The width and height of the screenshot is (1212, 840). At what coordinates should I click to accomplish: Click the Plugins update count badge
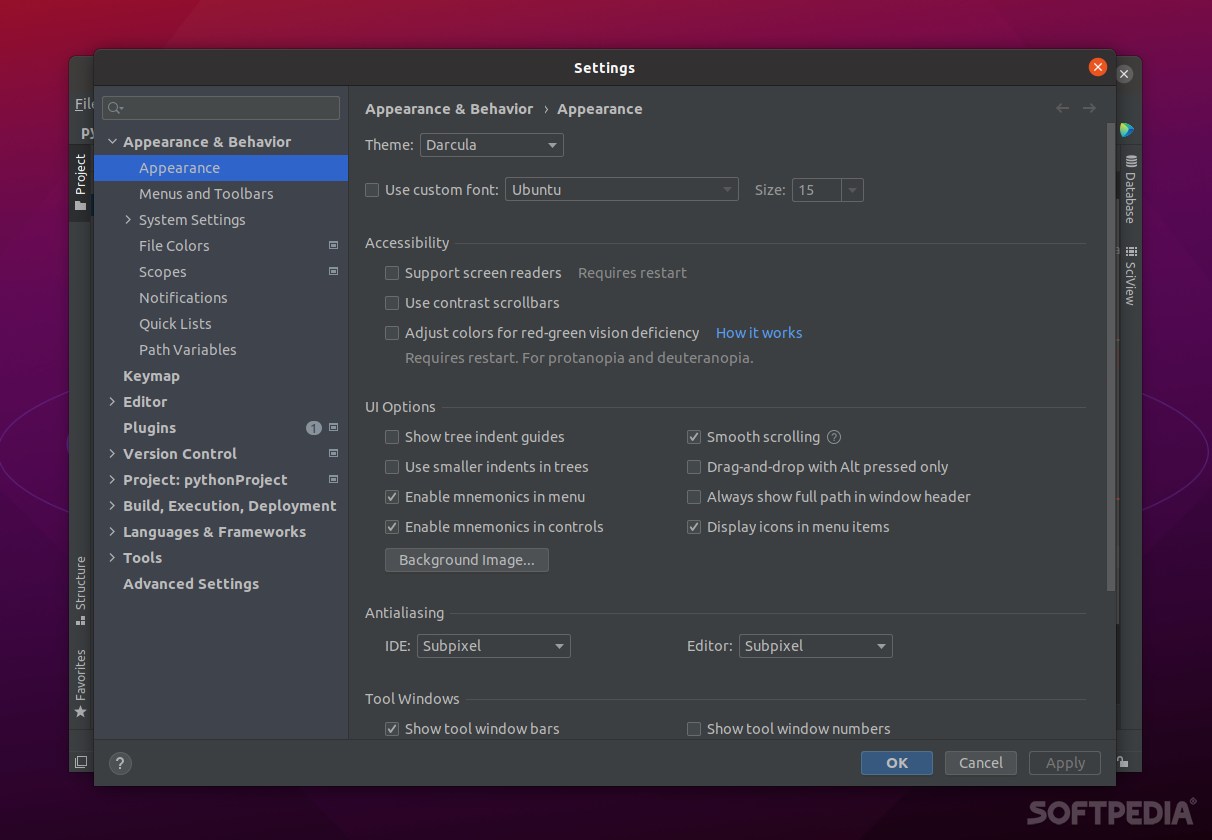coord(313,428)
